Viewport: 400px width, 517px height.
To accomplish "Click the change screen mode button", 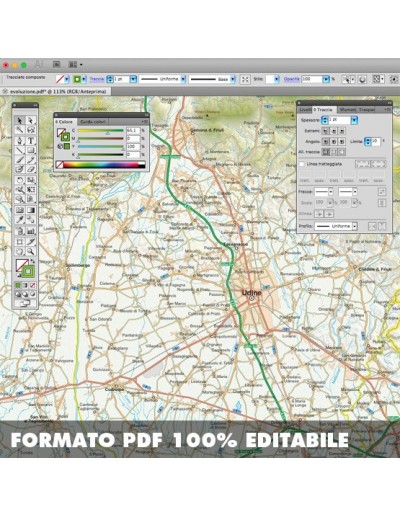I will [25, 304].
